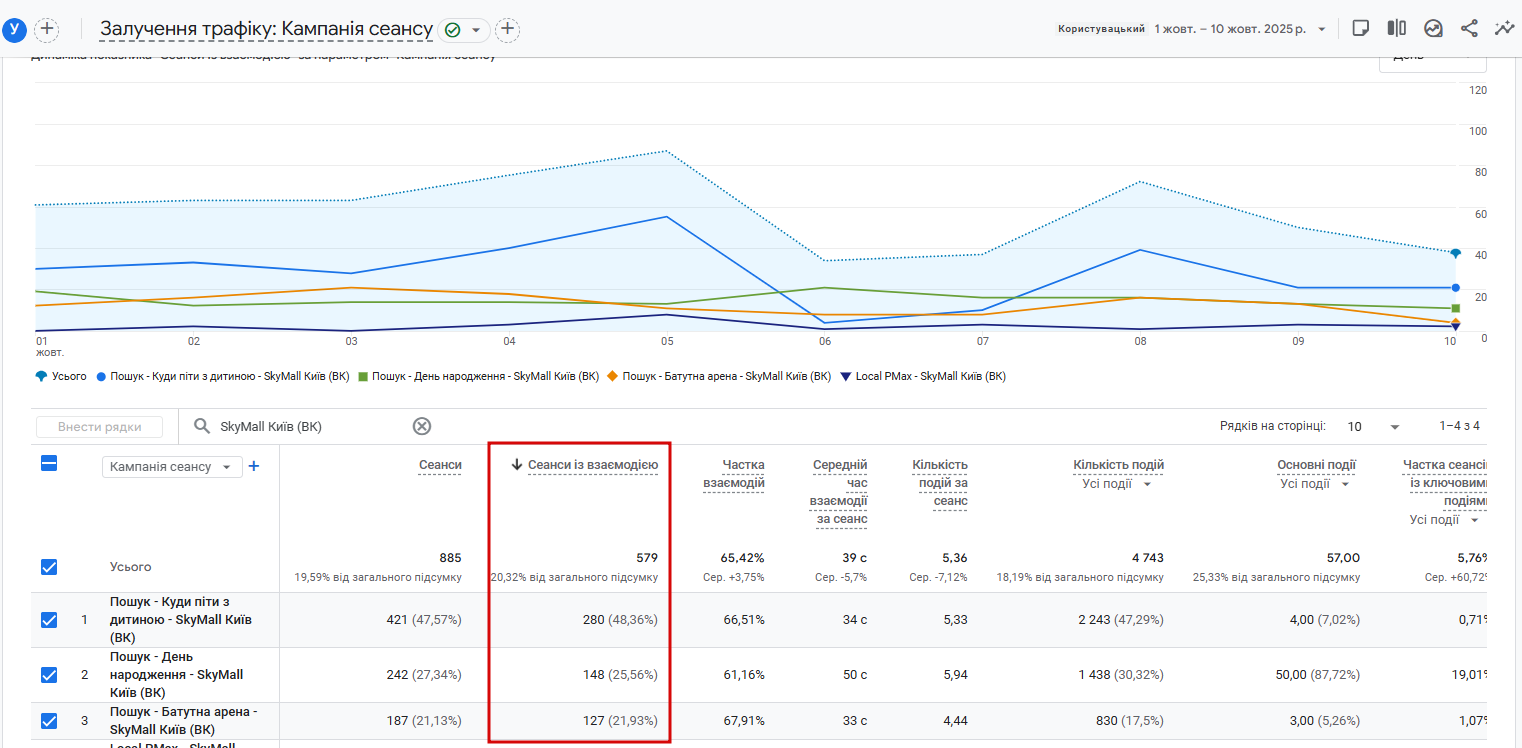This screenshot has height=748, width=1522.
Task: Click the cell "148 (25,56%)"
Action: tap(620, 675)
